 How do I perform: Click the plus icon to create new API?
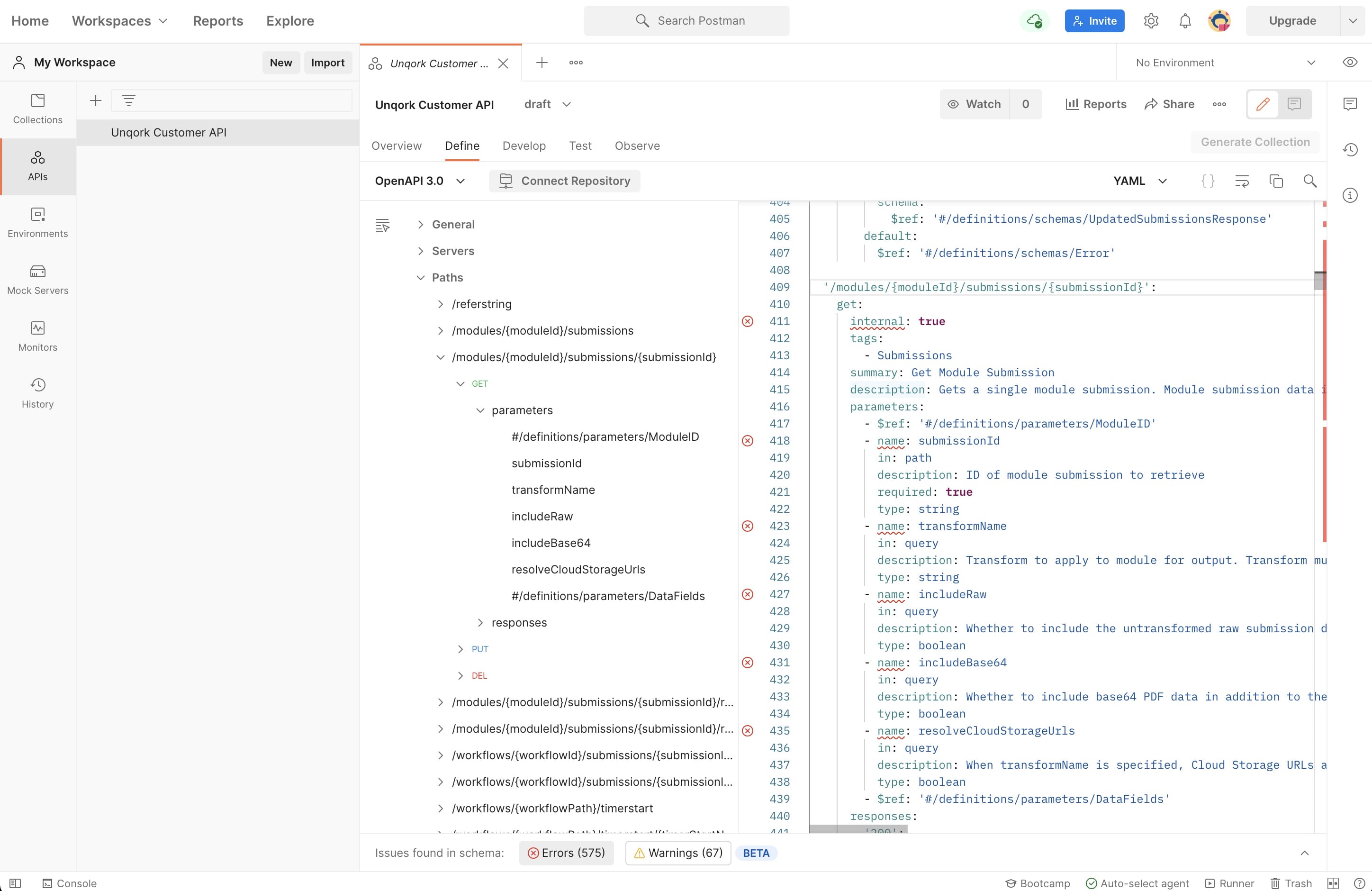[96, 100]
